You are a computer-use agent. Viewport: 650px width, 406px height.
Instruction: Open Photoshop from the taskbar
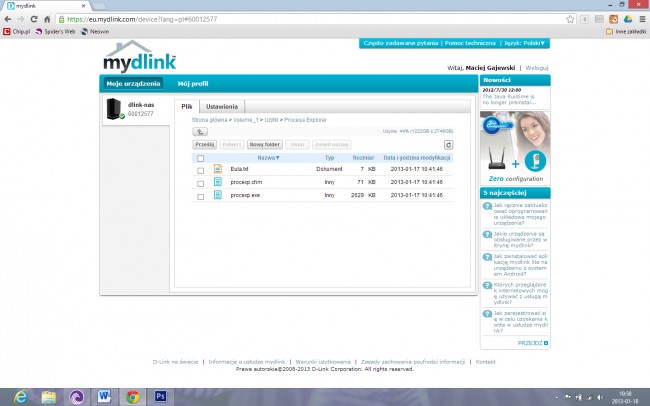click(x=160, y=397)
